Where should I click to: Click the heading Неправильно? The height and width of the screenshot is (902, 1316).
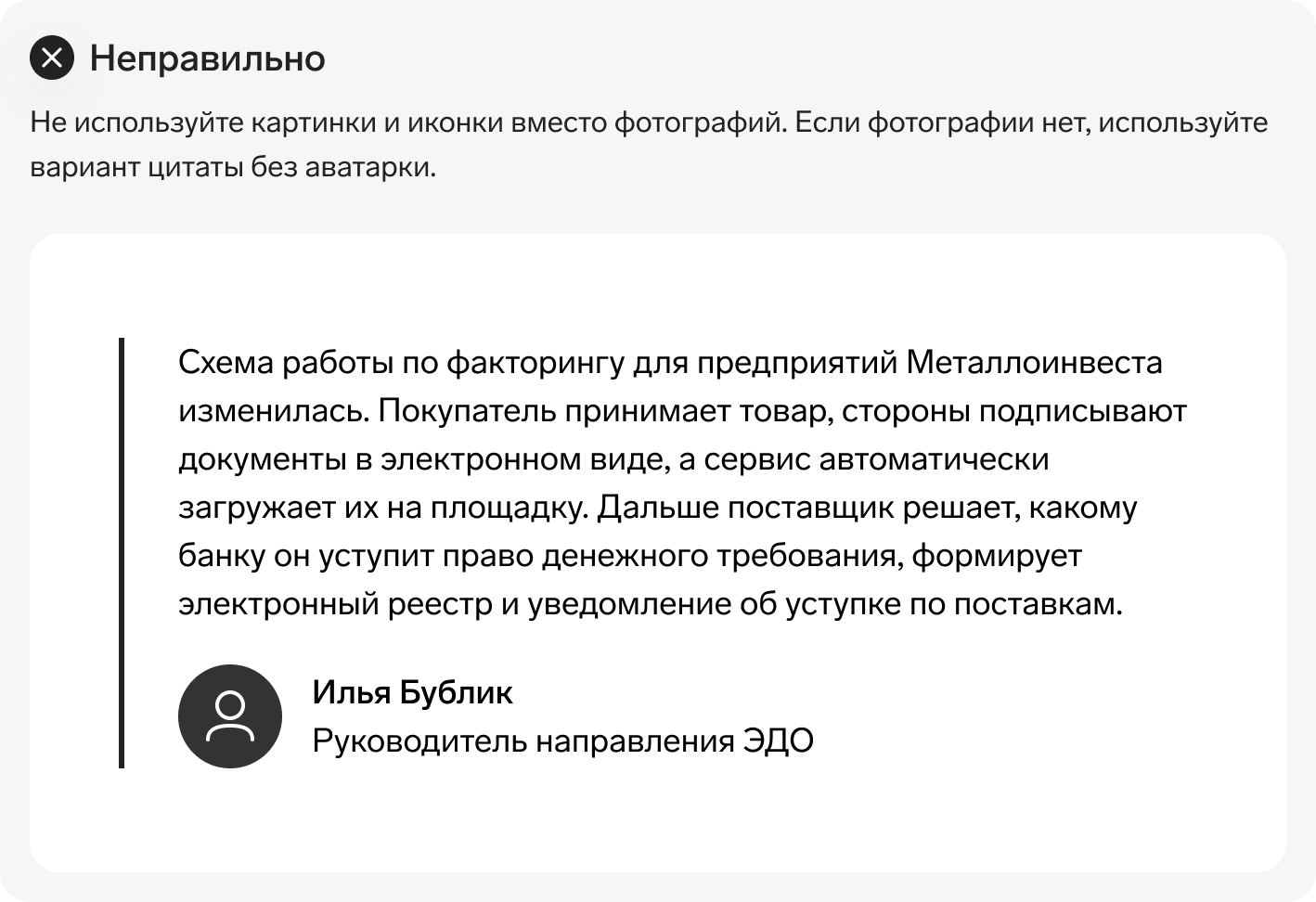pos(207,58)
